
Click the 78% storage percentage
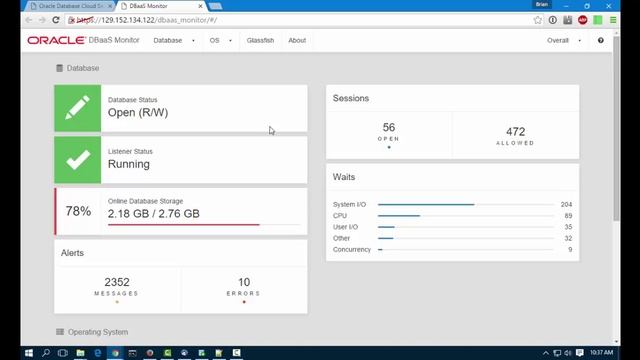pyautogui.click(x=78, y=211)
